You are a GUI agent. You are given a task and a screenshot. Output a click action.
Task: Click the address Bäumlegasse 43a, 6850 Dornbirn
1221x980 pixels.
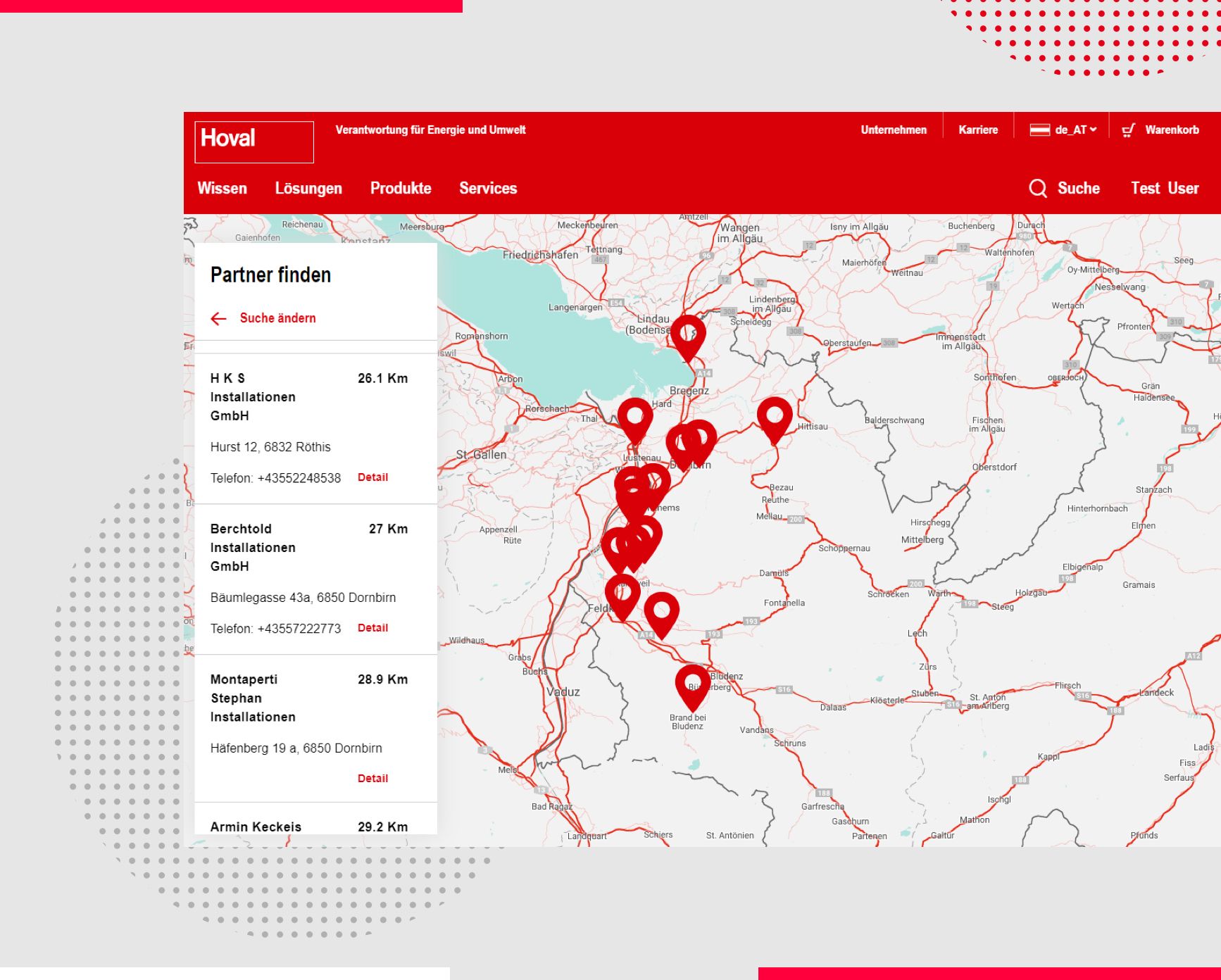click(x=303, y=598)
